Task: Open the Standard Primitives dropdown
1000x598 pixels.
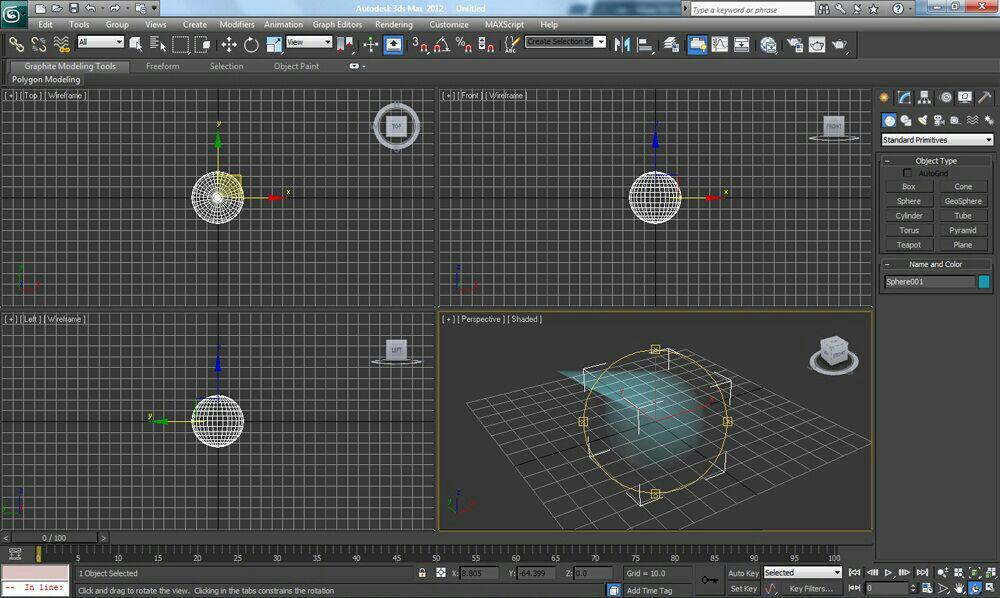Action: (x=936, y=140)
